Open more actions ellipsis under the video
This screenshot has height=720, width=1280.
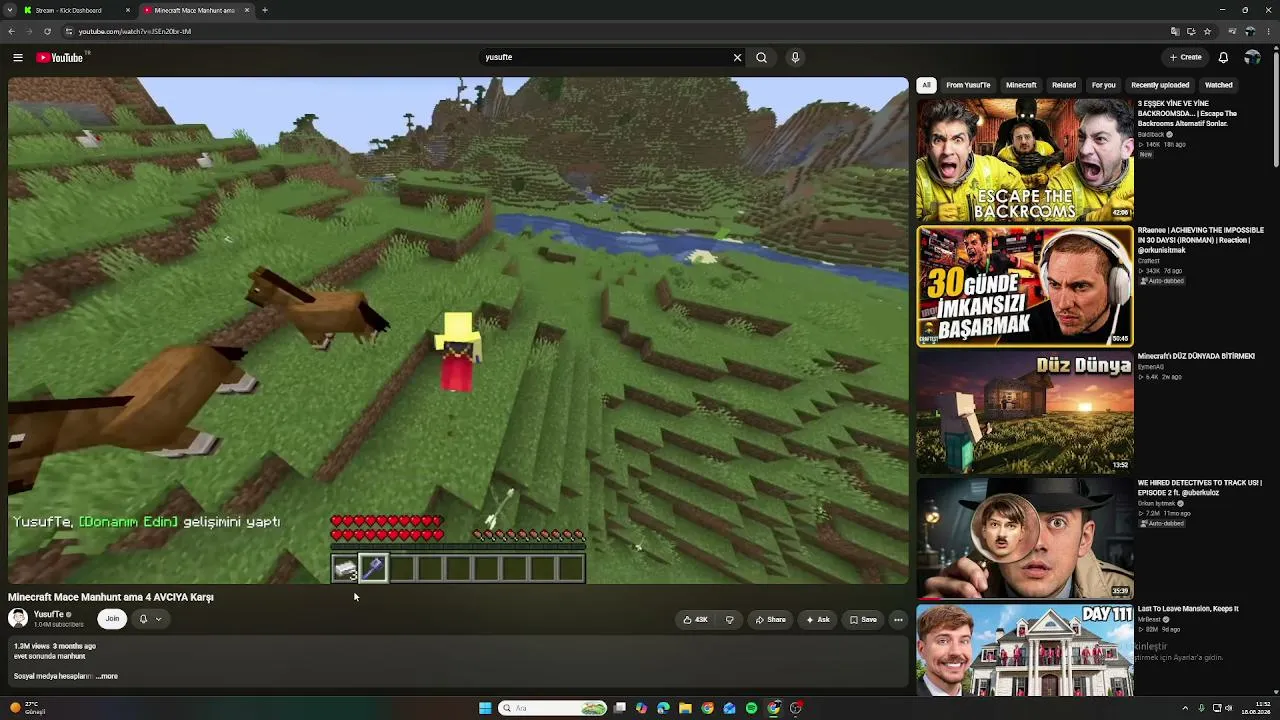pyautogui.click(x=898, y=620)
